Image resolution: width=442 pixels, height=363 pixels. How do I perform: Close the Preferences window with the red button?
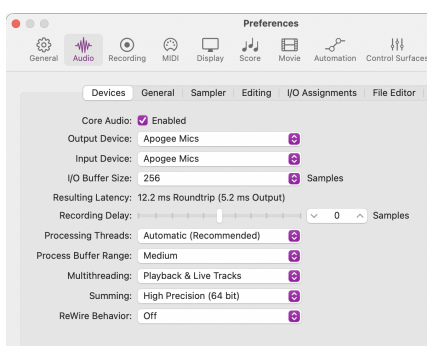coord(16,24)
